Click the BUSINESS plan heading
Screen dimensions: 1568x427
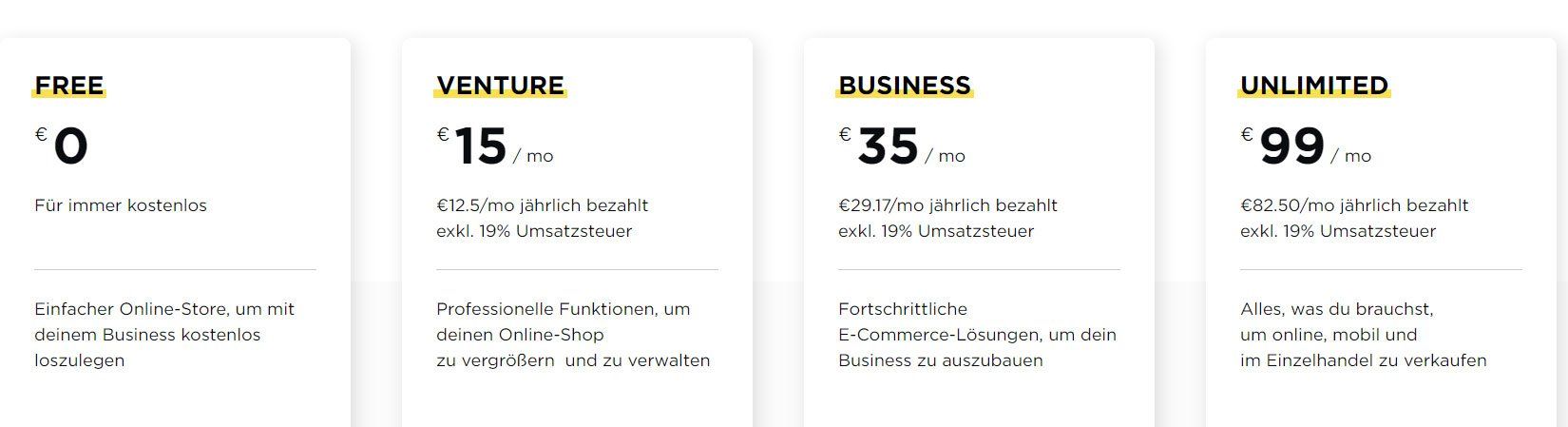coord(905,86)
